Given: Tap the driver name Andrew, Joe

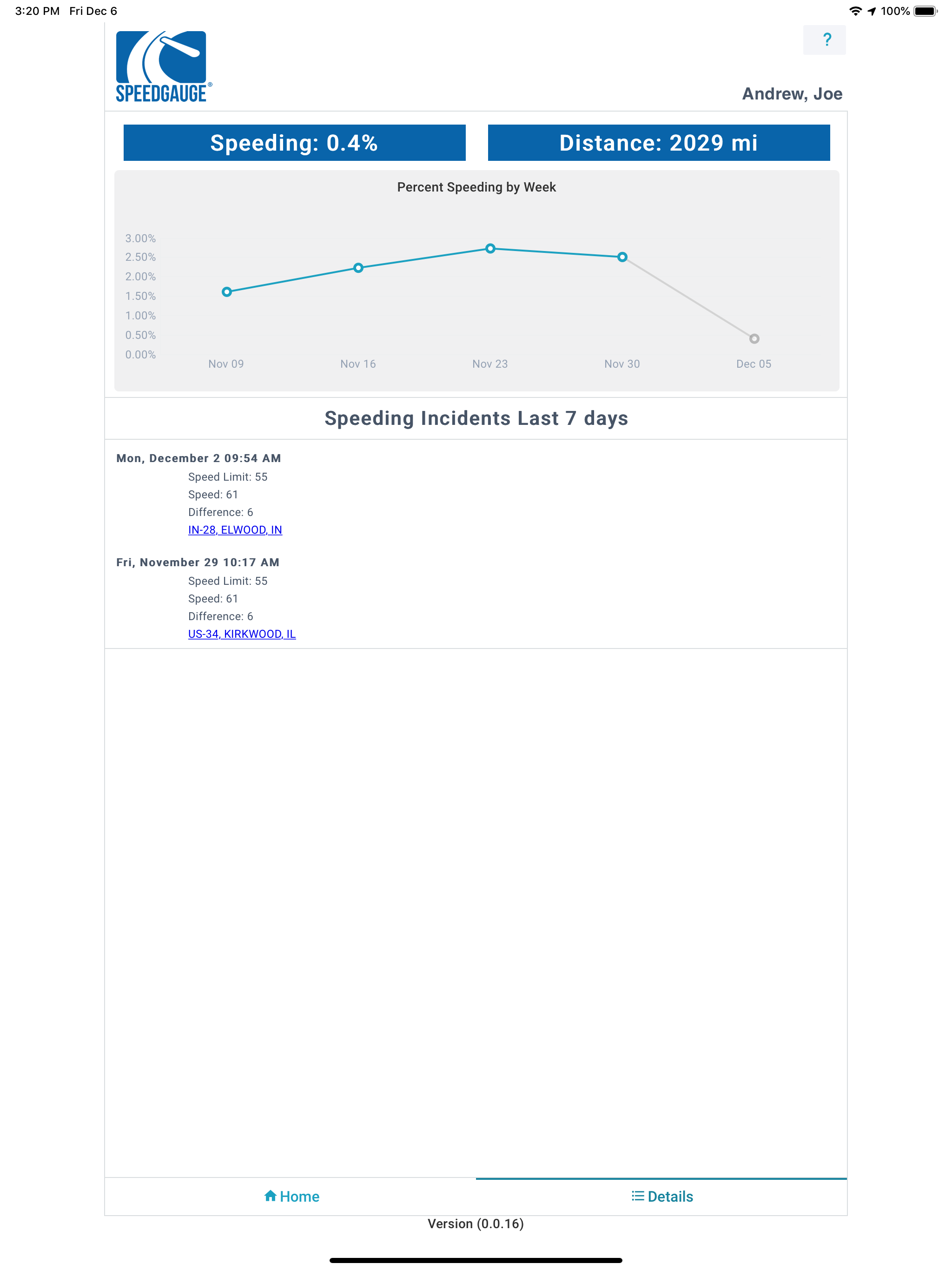Looking at the screenshot, I should point(792,93).
